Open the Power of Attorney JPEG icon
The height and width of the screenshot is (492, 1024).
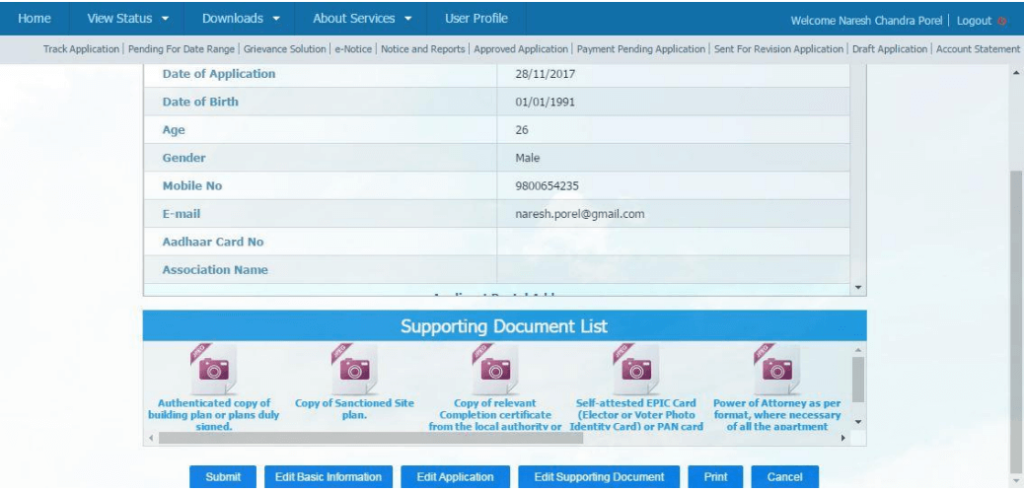click(x=777, y=369)
